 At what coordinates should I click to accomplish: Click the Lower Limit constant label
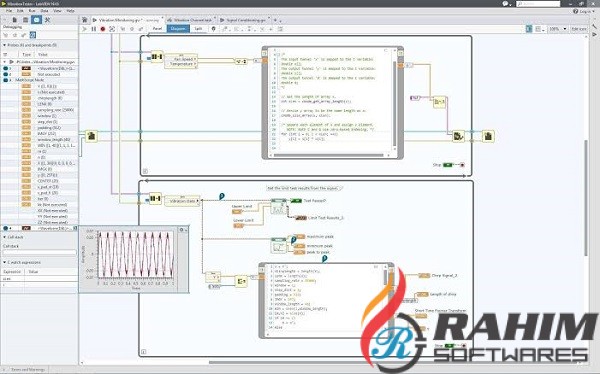pos(244,220)
